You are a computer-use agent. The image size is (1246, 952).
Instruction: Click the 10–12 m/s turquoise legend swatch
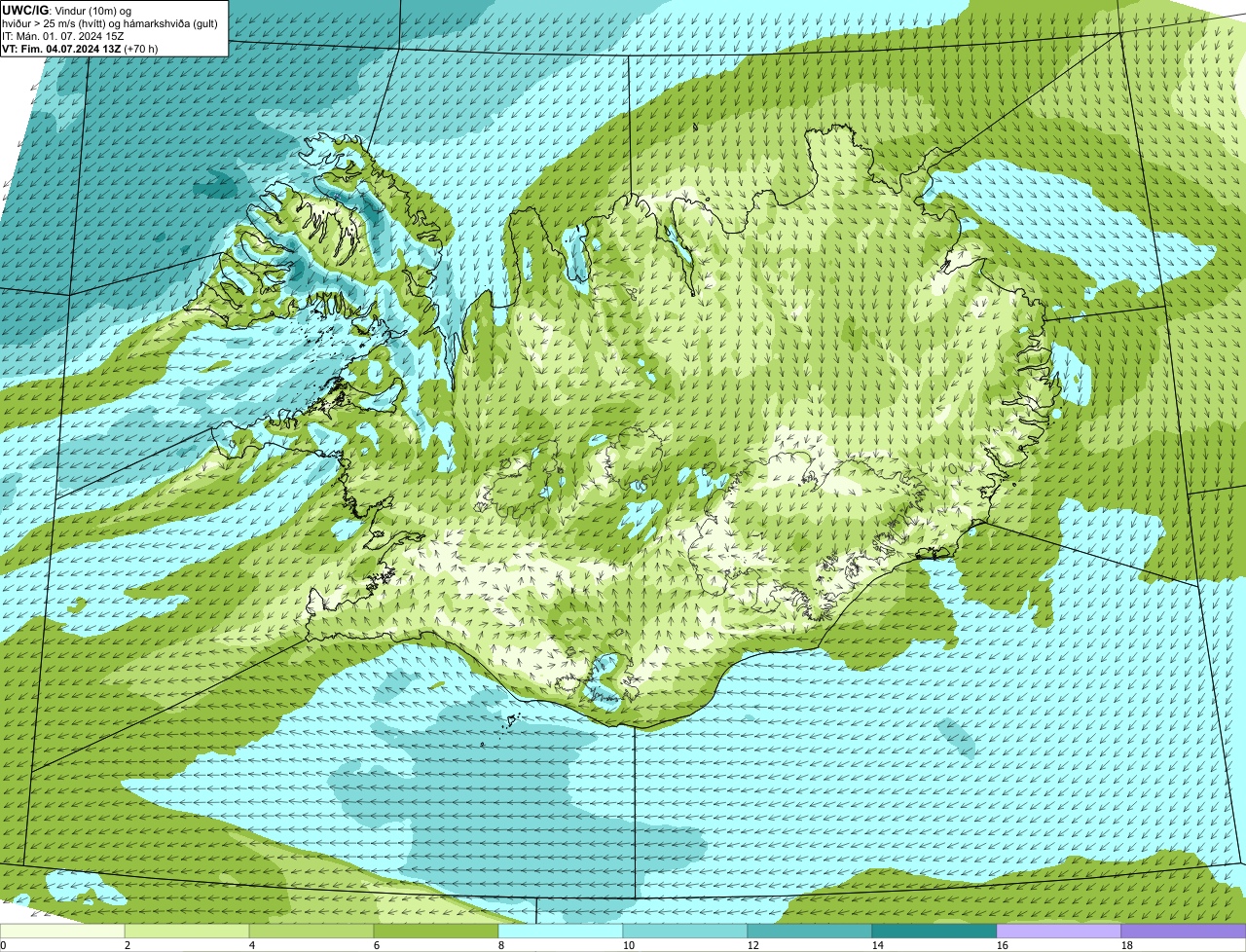click(685, 932)
